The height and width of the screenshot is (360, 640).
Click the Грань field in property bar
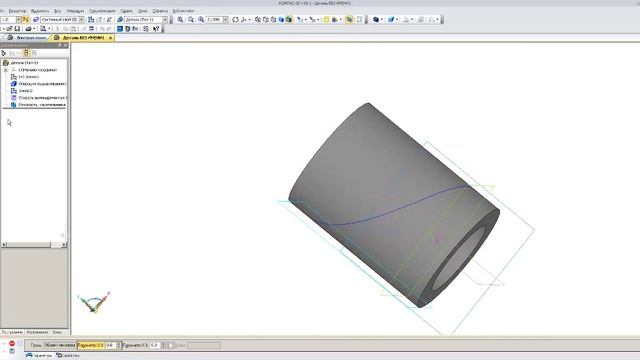(x=60, y=345)
